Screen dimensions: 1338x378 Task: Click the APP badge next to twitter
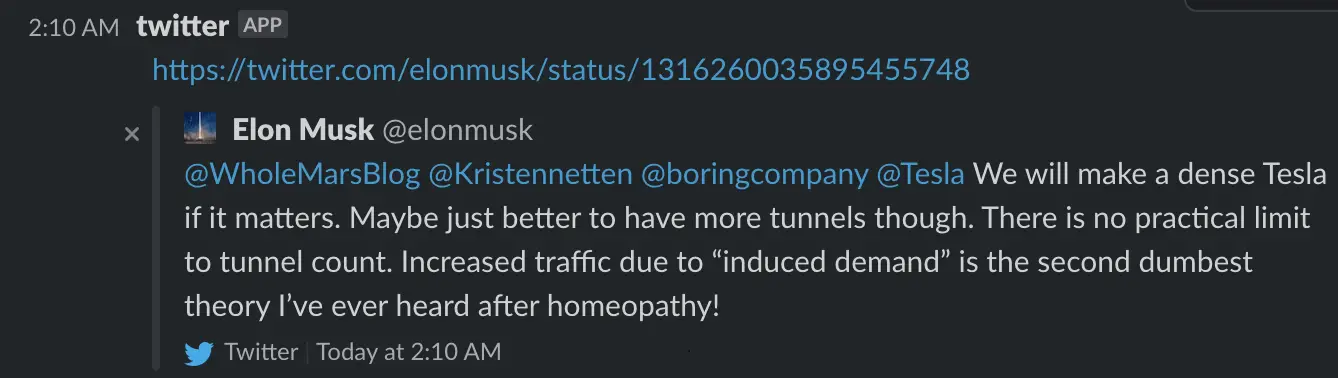click(263, 25)
